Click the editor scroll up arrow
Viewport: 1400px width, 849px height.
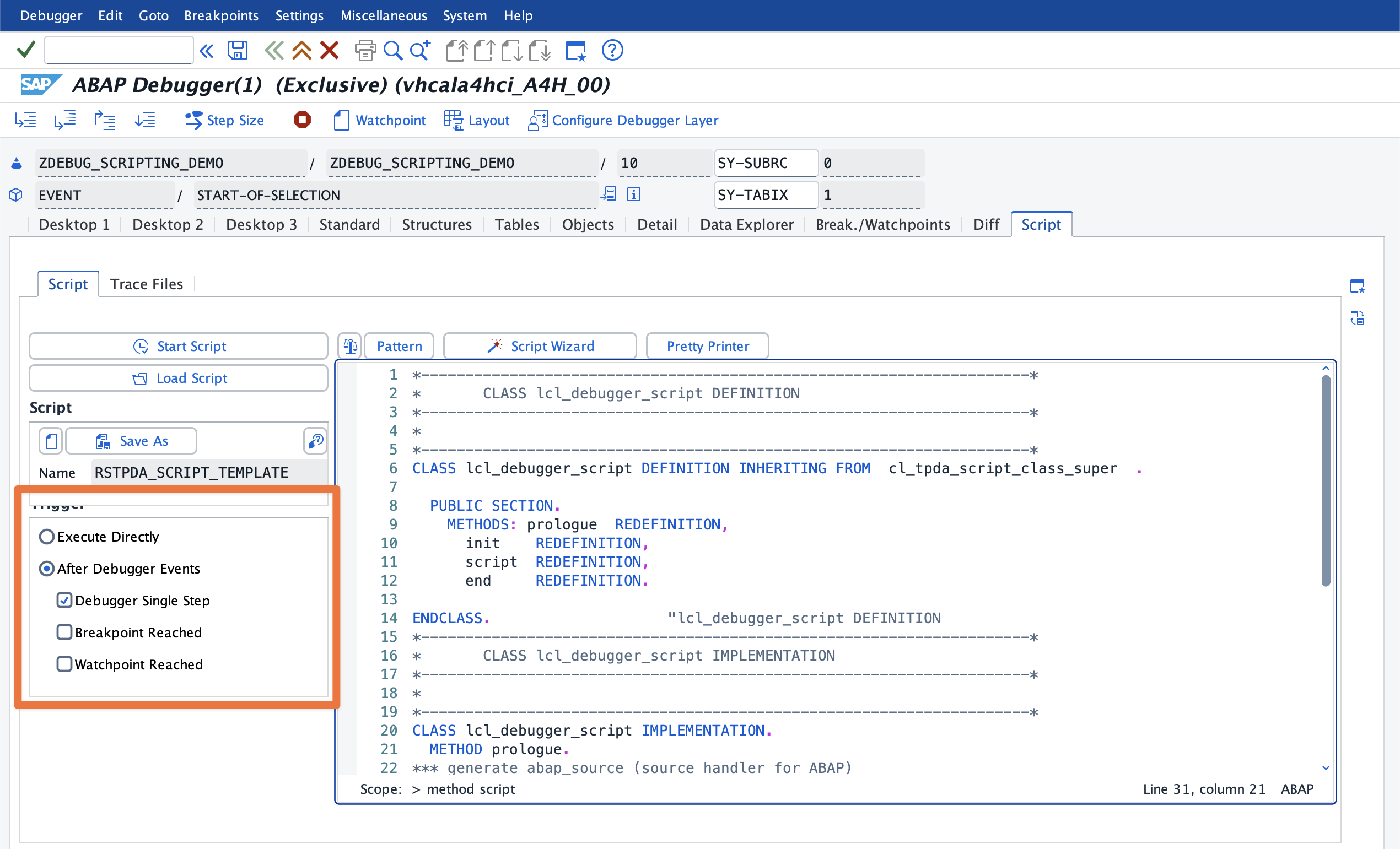(1326, 368)
